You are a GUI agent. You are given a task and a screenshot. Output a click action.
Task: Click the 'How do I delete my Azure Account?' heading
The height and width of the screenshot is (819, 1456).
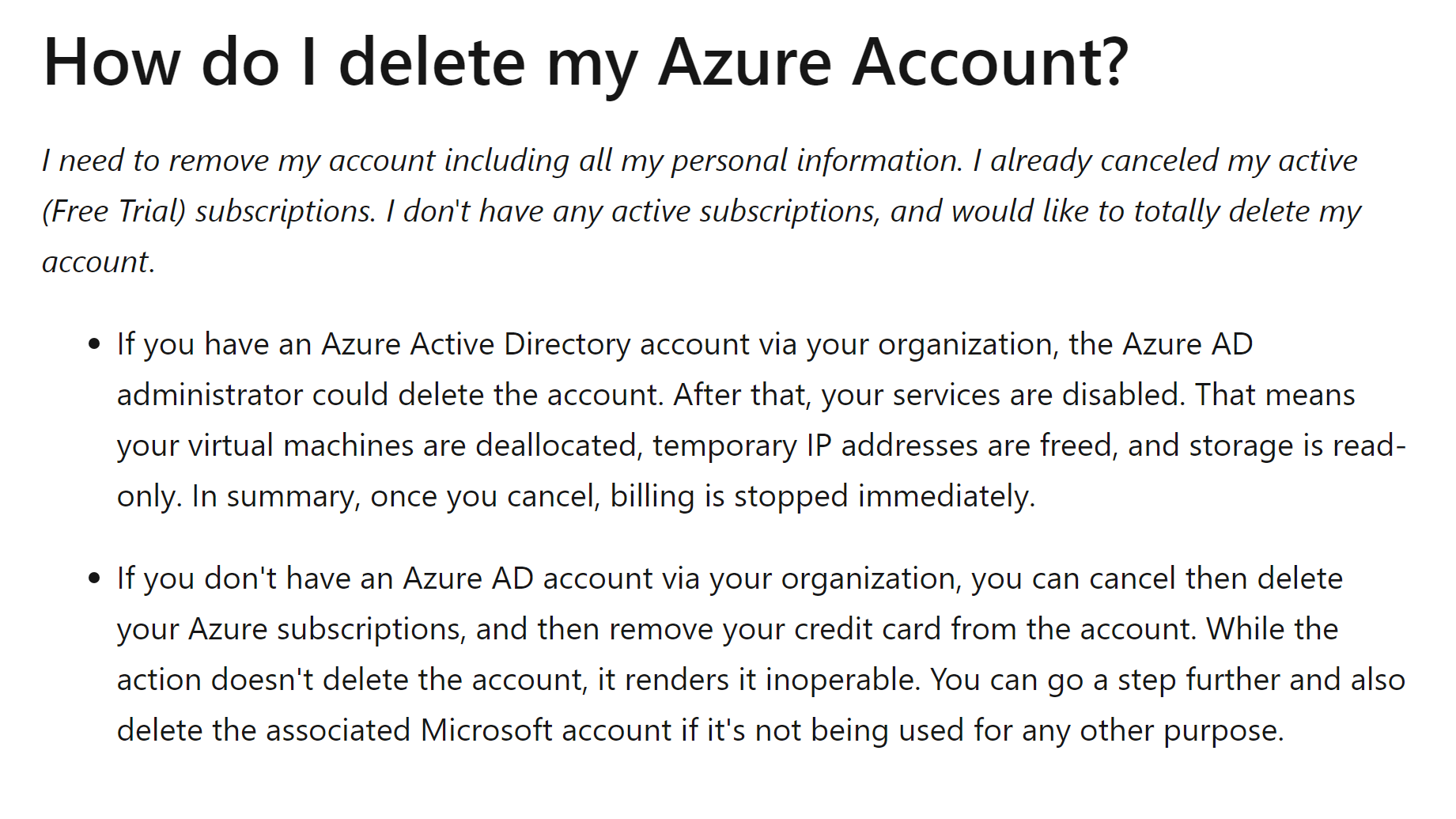click(585, 63)
